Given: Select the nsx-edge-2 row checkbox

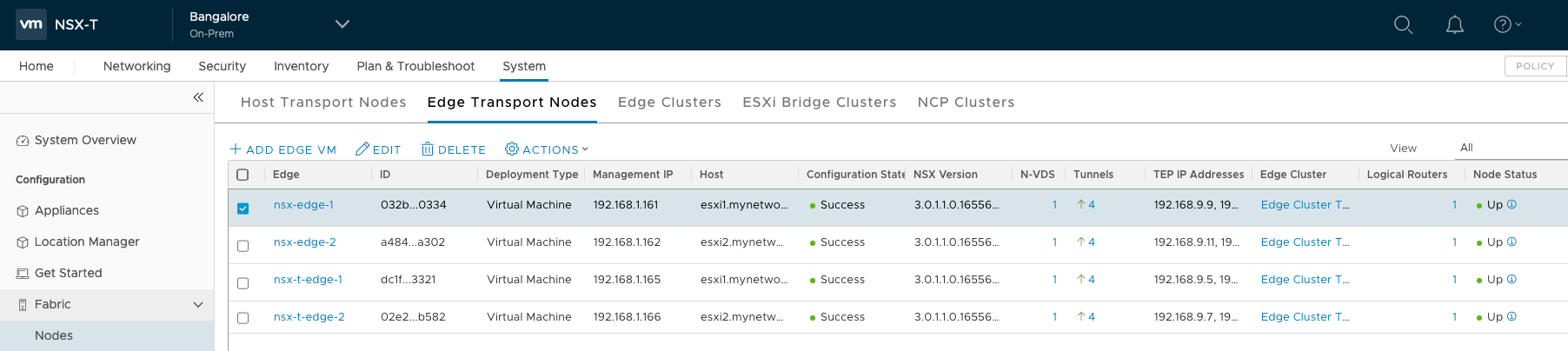Looking at the screenshot, I should pos(243,246).
